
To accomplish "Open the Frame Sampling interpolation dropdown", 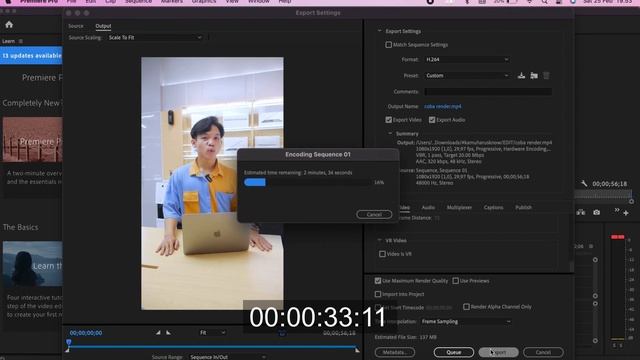I will pos(466,322).
